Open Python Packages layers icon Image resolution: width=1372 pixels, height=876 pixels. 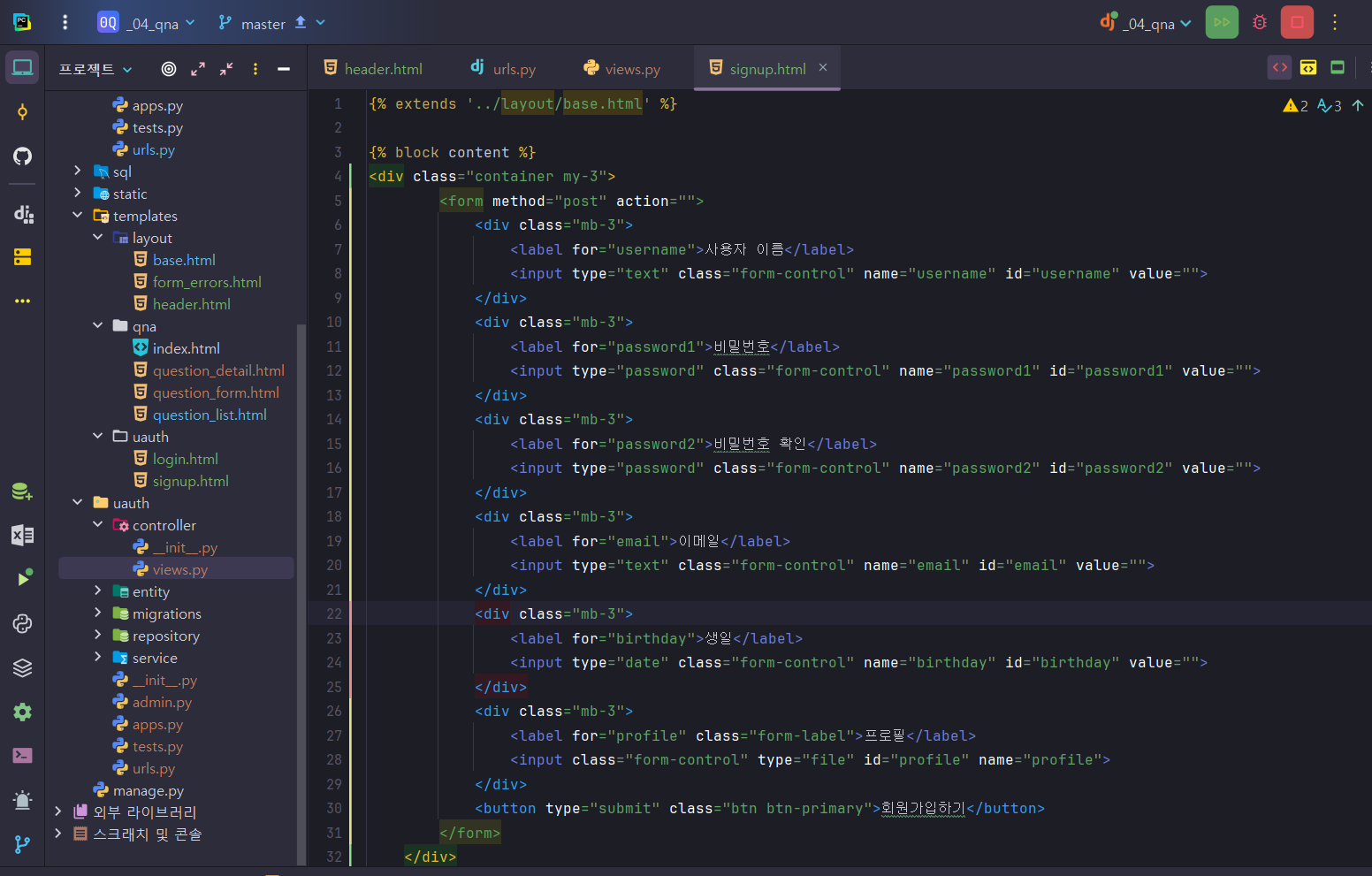[22, 667]
